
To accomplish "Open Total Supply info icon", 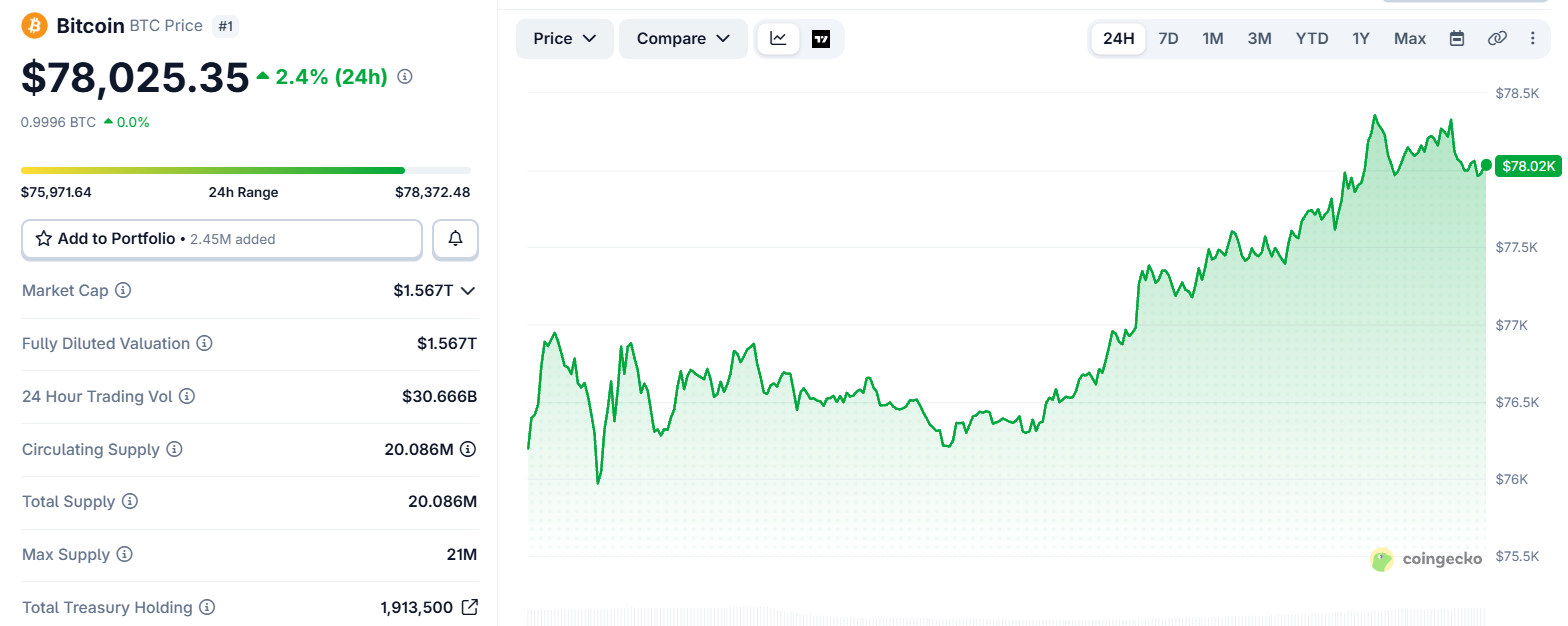I will (129, 502).
